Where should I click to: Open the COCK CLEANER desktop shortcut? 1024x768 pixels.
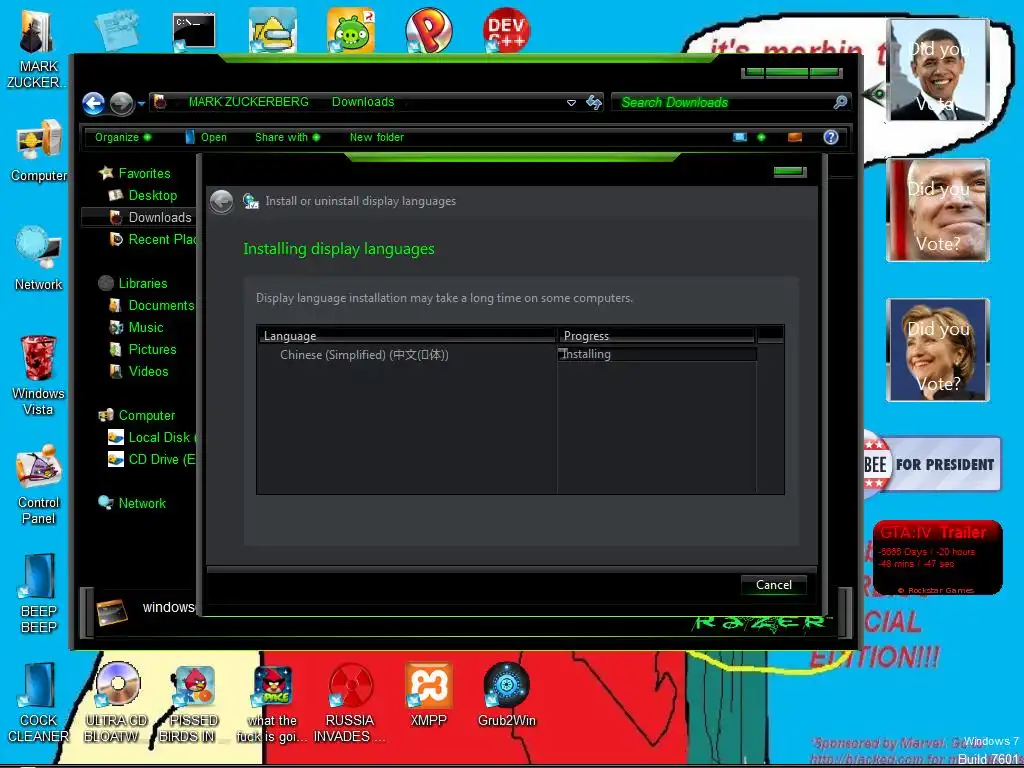pos(39,703)
